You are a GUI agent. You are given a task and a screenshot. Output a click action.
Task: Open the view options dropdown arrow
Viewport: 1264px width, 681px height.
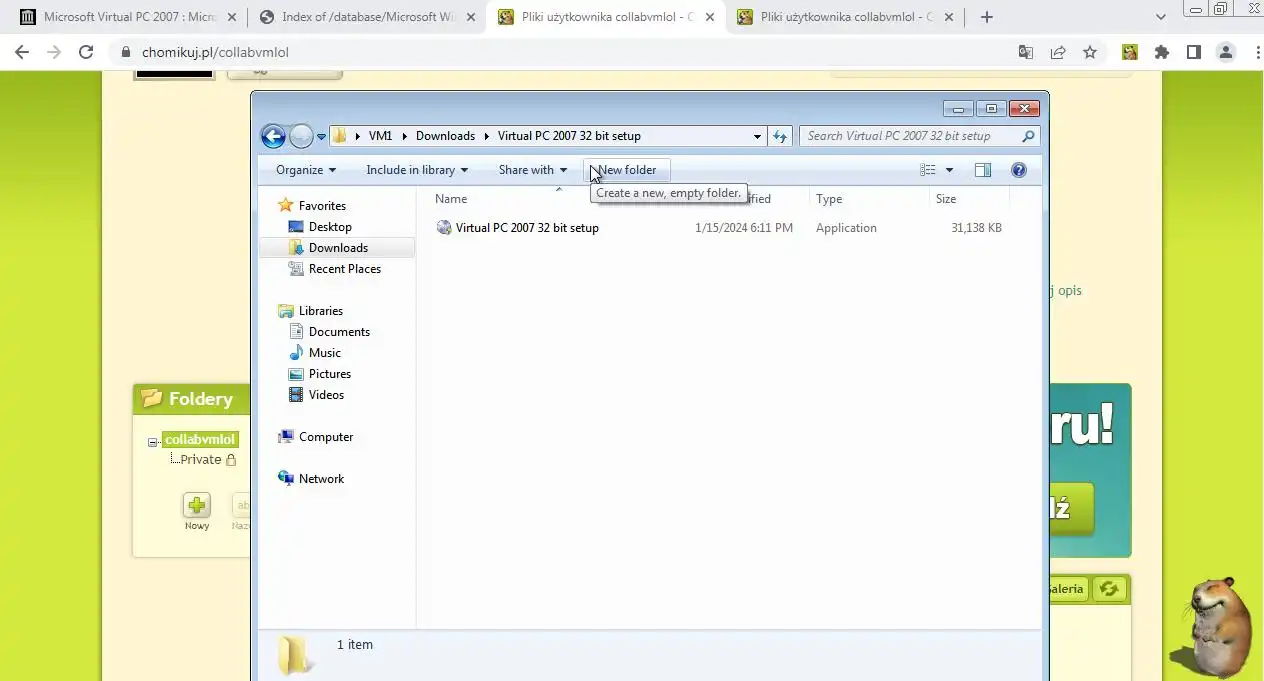point(950,170)
